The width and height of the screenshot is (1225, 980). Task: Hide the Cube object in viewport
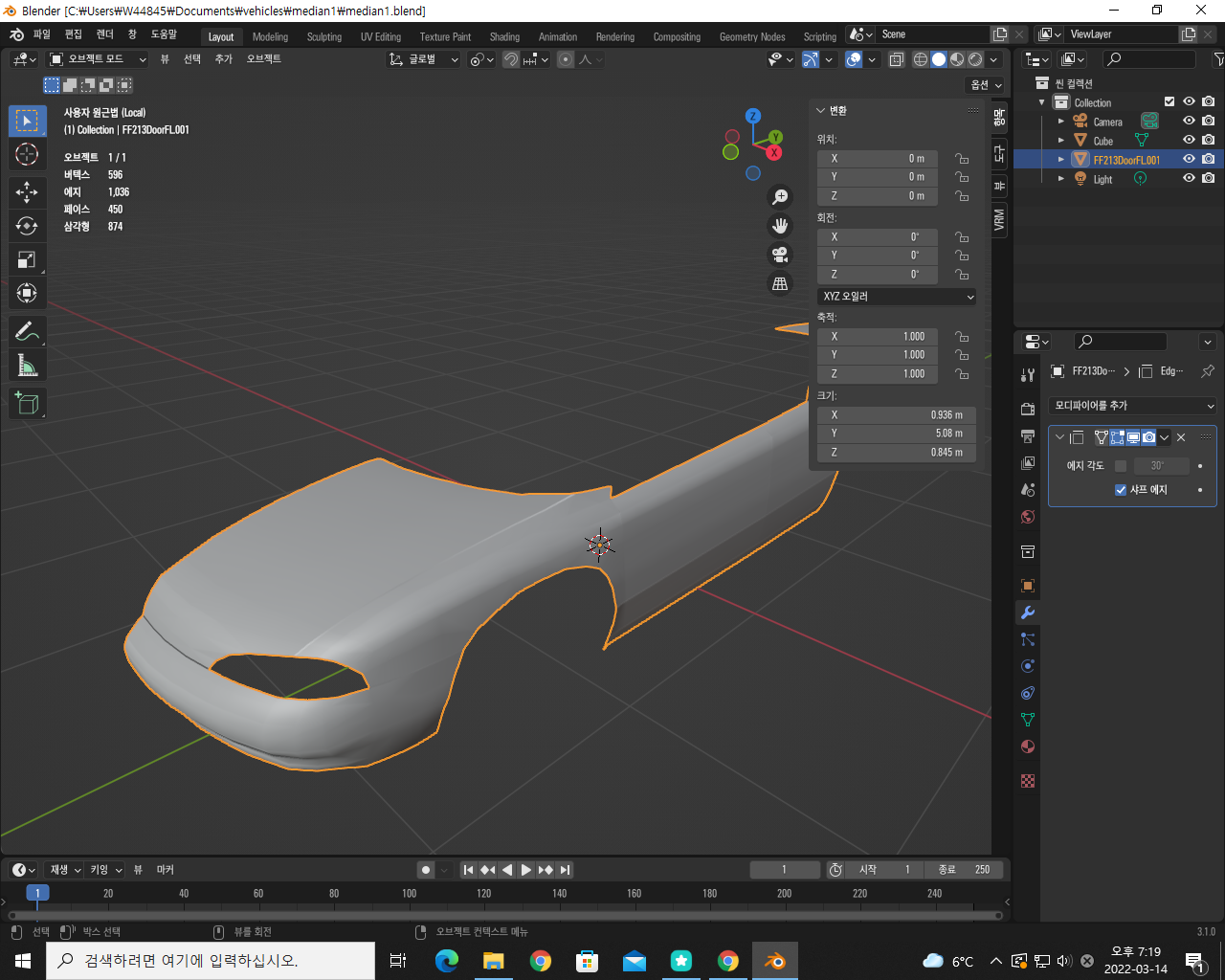[x=1189, y=141]
